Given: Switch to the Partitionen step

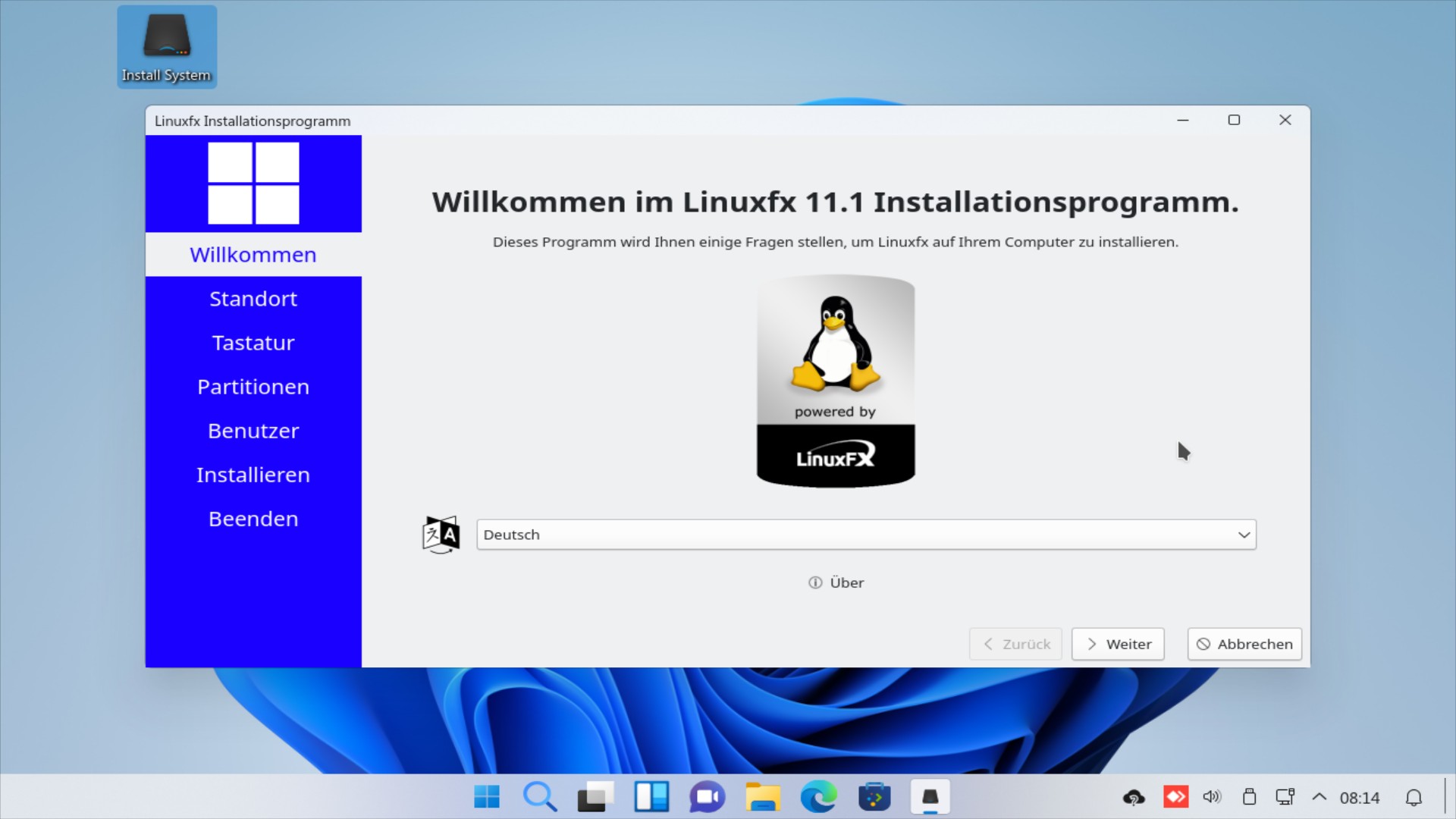Looking at the screenshot, I should (253, 387).
